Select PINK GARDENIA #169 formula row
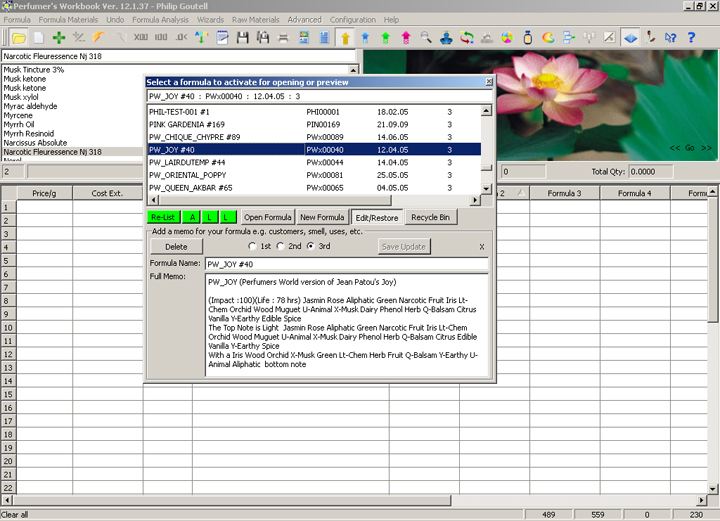Viewport: 720px width, 521px height. 314,124
